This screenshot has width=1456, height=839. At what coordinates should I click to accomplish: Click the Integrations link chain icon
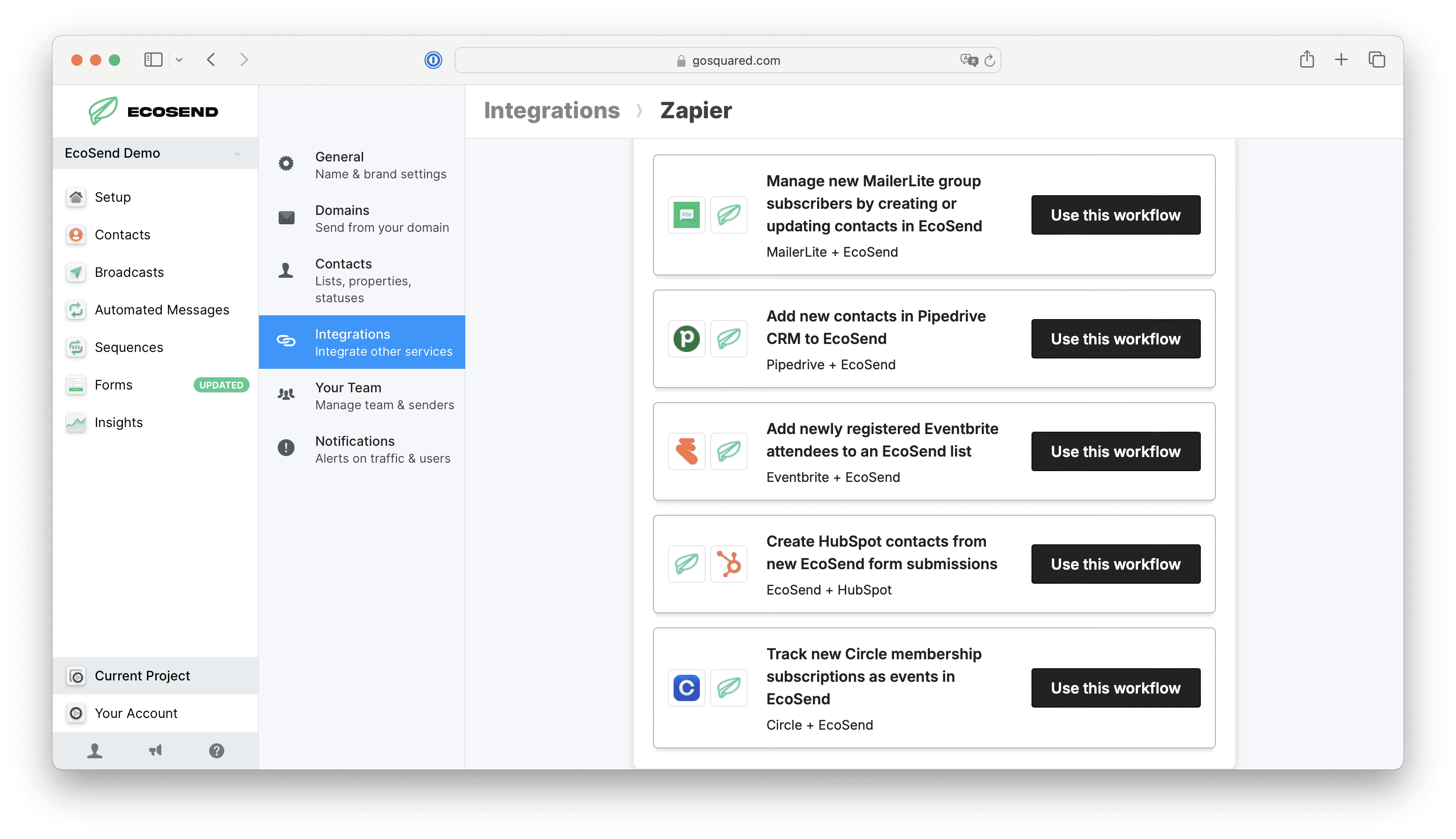click(x=286, y=341)
